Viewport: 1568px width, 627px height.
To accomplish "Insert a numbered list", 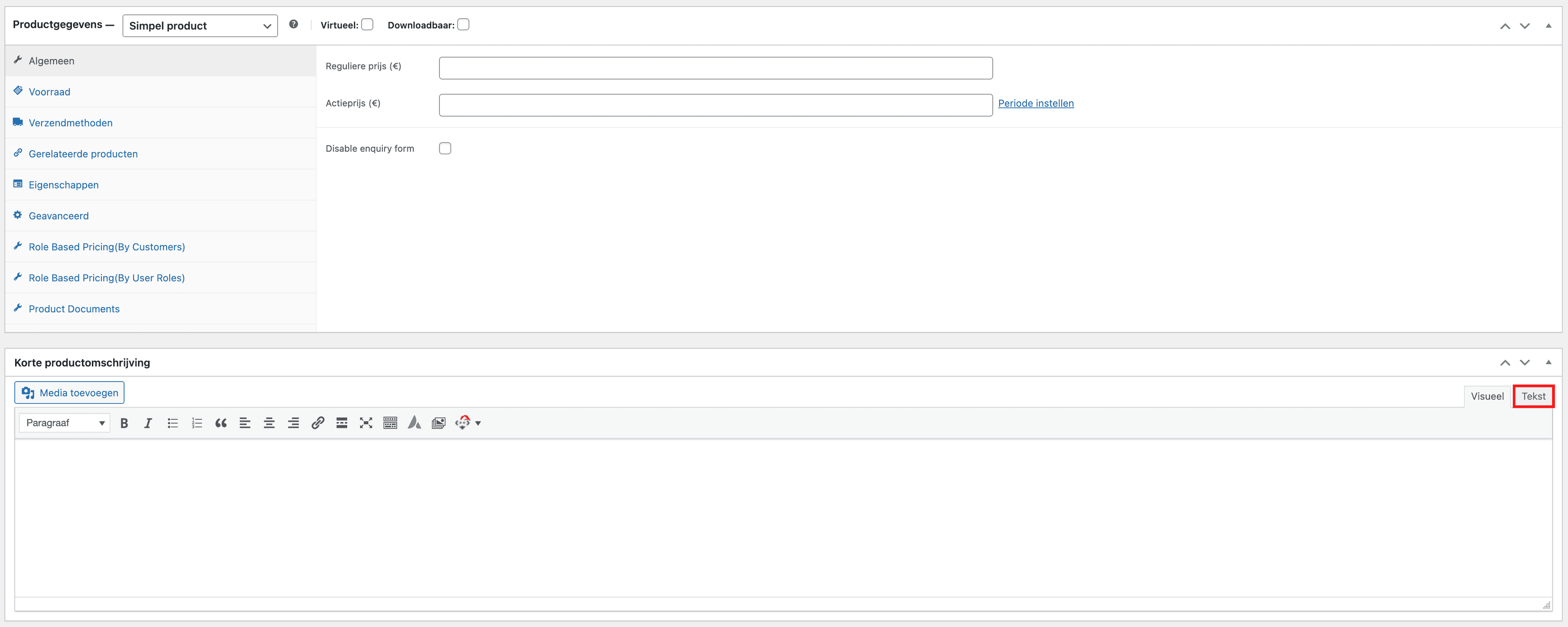I will point(196,423).
